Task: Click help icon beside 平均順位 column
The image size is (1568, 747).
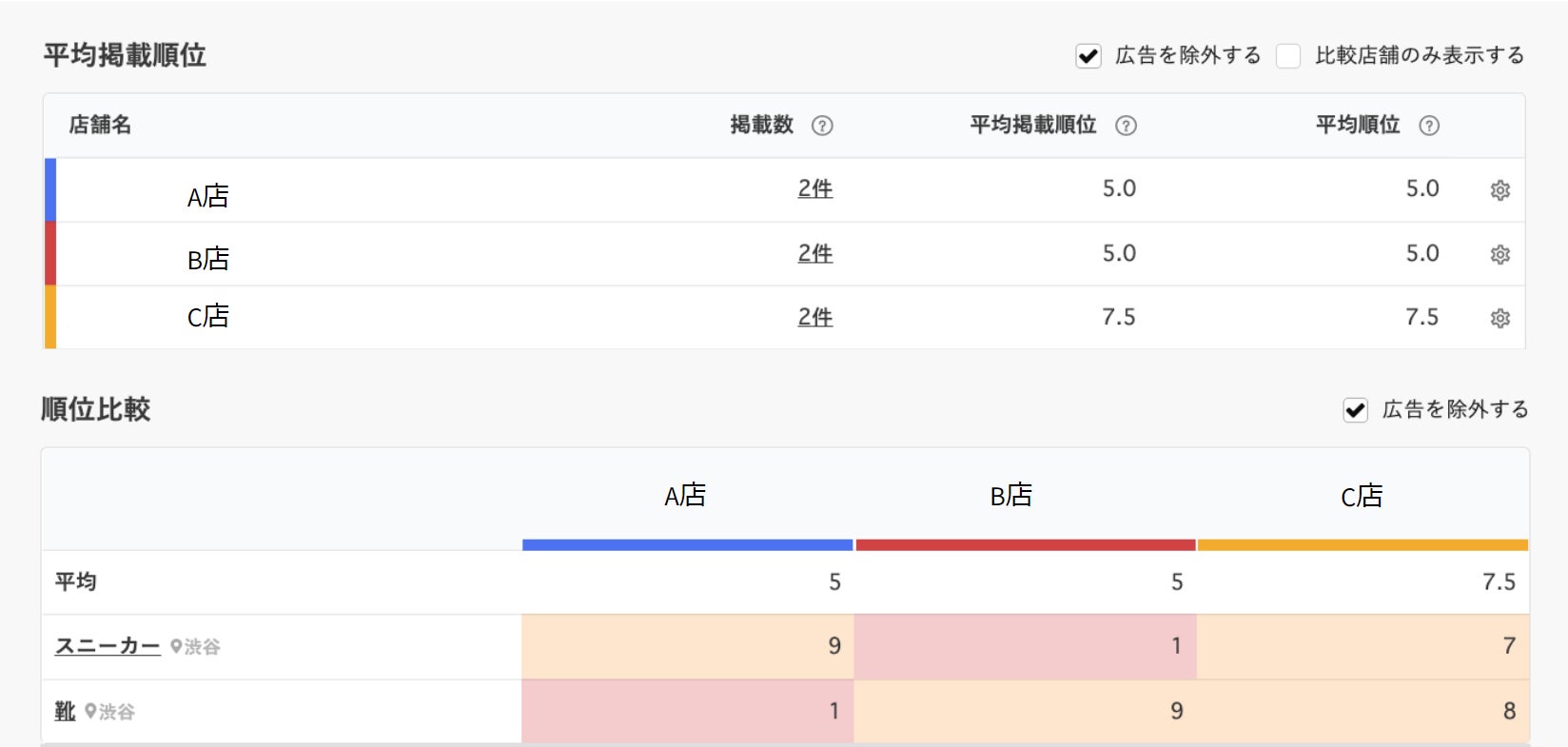Action: [x=1428, y=126]
